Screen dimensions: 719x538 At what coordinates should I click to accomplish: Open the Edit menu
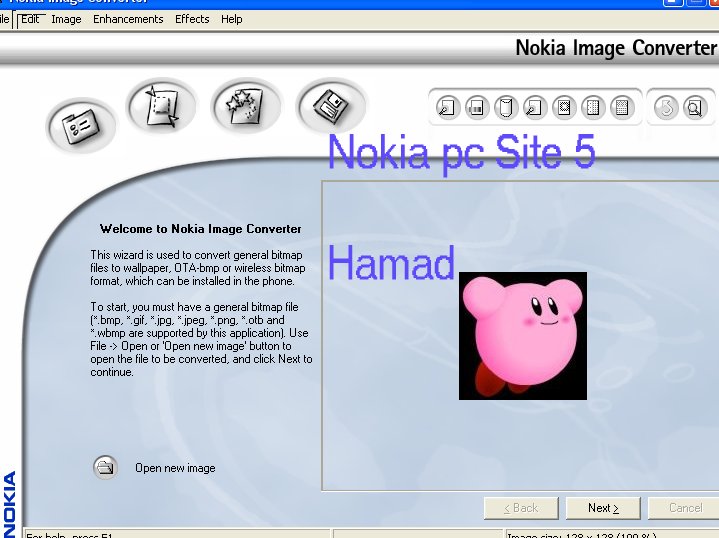pyautogui.click(x=30, y=19)
